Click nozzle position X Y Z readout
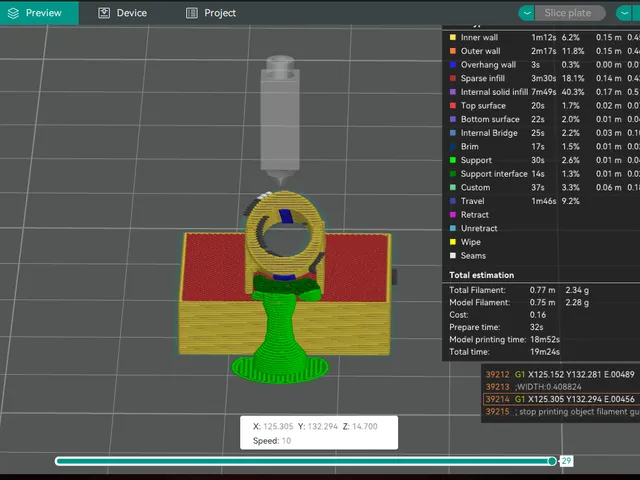This screenshot has width=640, height=480. click(x=315, y=427)
